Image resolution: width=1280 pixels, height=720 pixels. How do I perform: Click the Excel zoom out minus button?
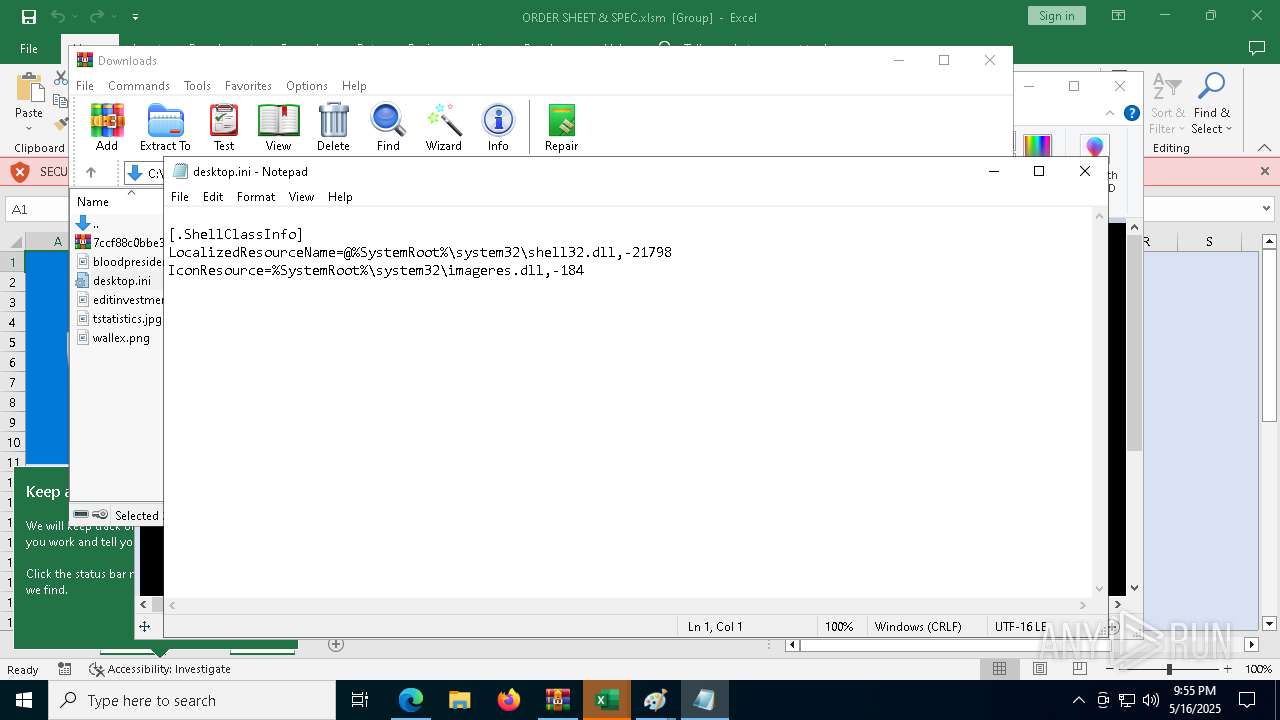tap(1110, 669)
